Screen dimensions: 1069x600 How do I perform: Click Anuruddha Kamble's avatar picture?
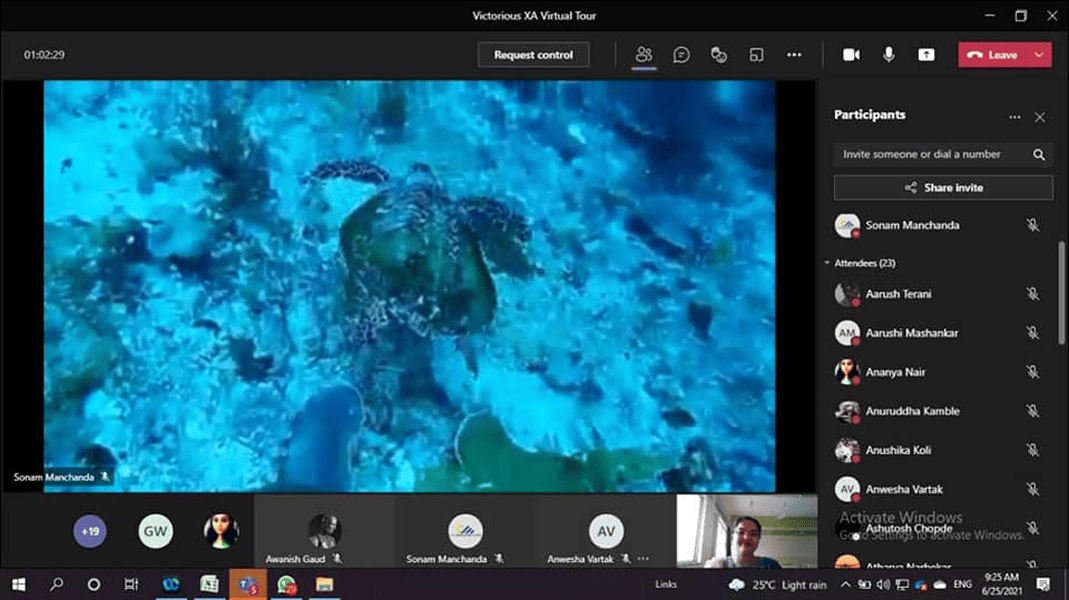click(847, 411)
